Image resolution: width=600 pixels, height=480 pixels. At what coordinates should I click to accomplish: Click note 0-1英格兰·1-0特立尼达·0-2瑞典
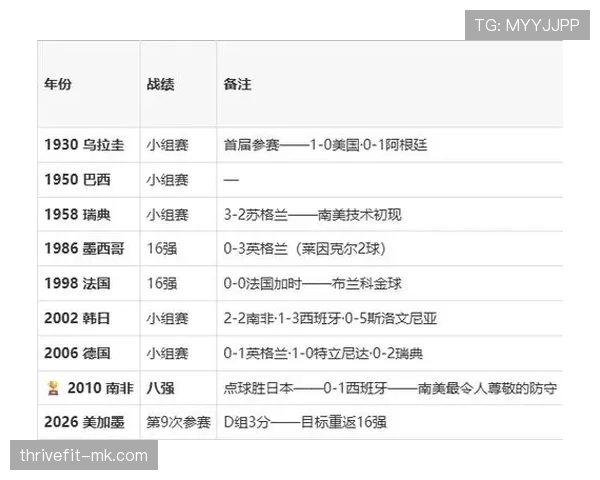pyautogui.click(x=323, y=353)
